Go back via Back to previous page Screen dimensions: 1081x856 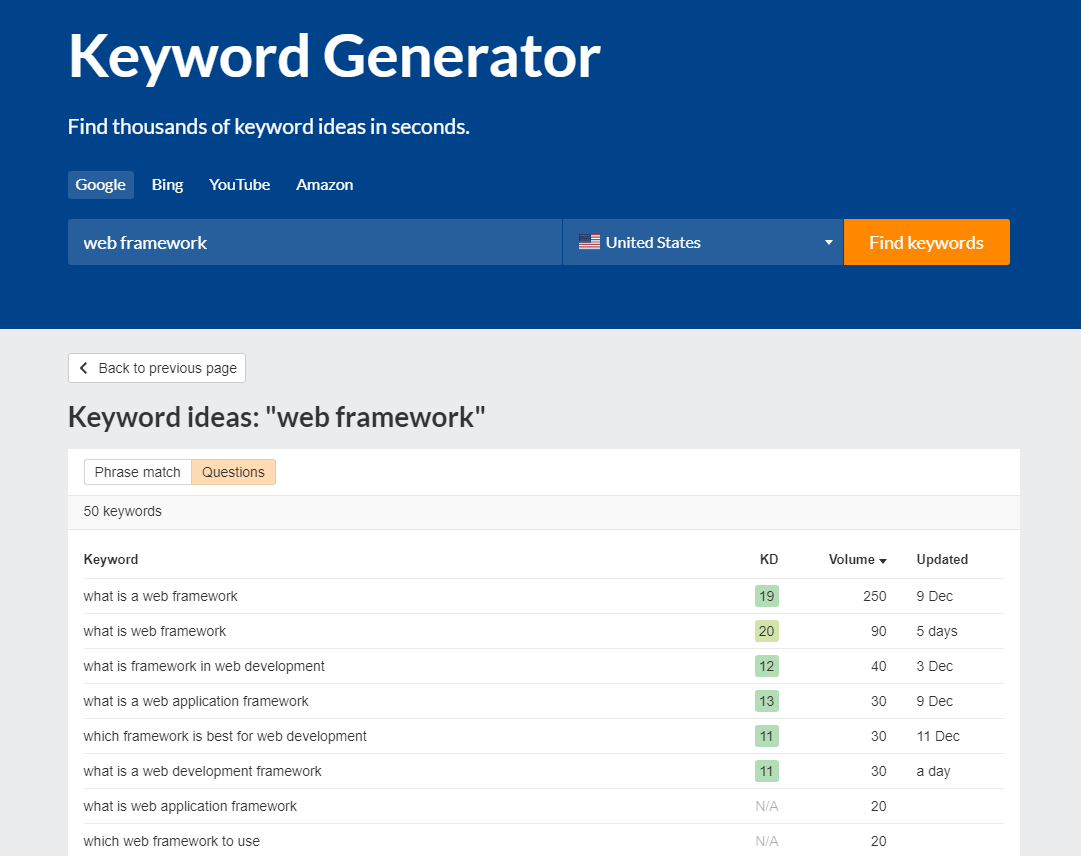click(157, 368)
